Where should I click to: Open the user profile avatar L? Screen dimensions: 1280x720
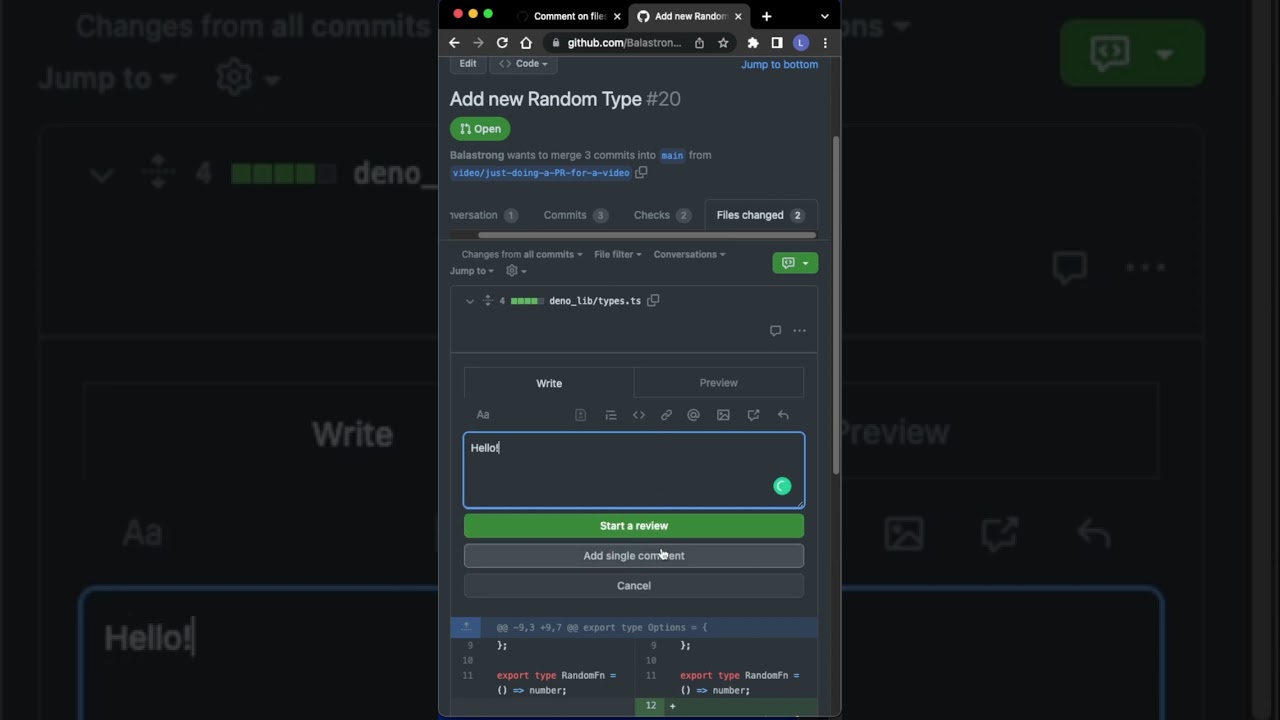click(801, 43)
